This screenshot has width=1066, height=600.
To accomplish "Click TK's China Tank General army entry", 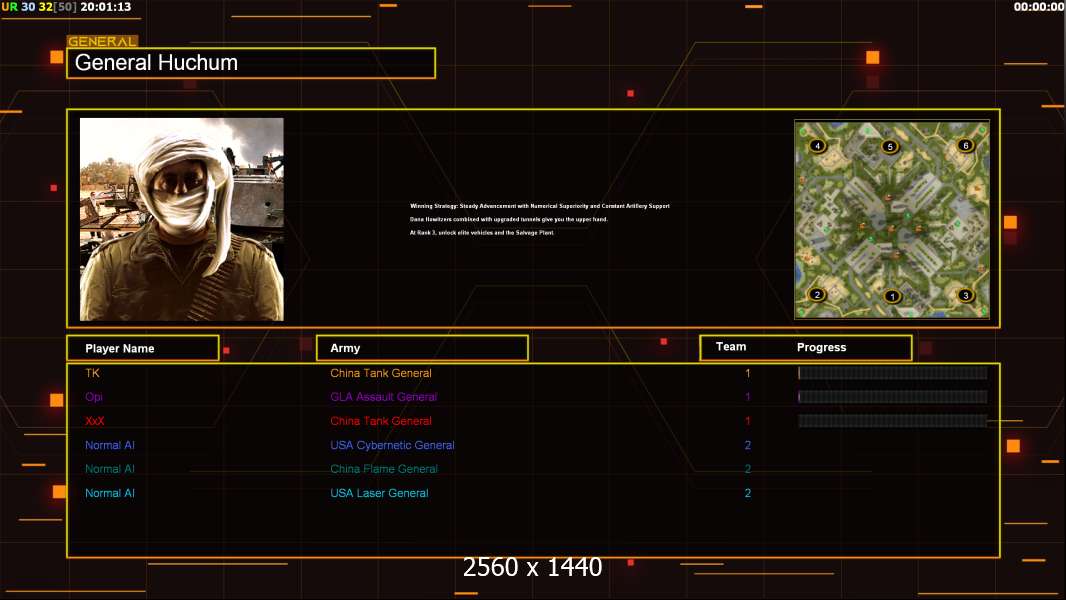I will point(381,373).
